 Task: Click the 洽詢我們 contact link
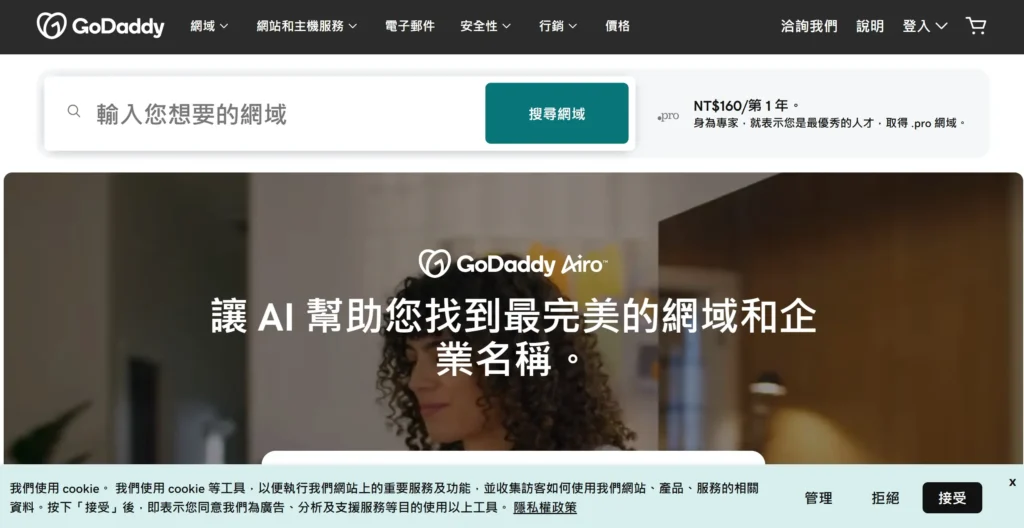tap(809, 26)
